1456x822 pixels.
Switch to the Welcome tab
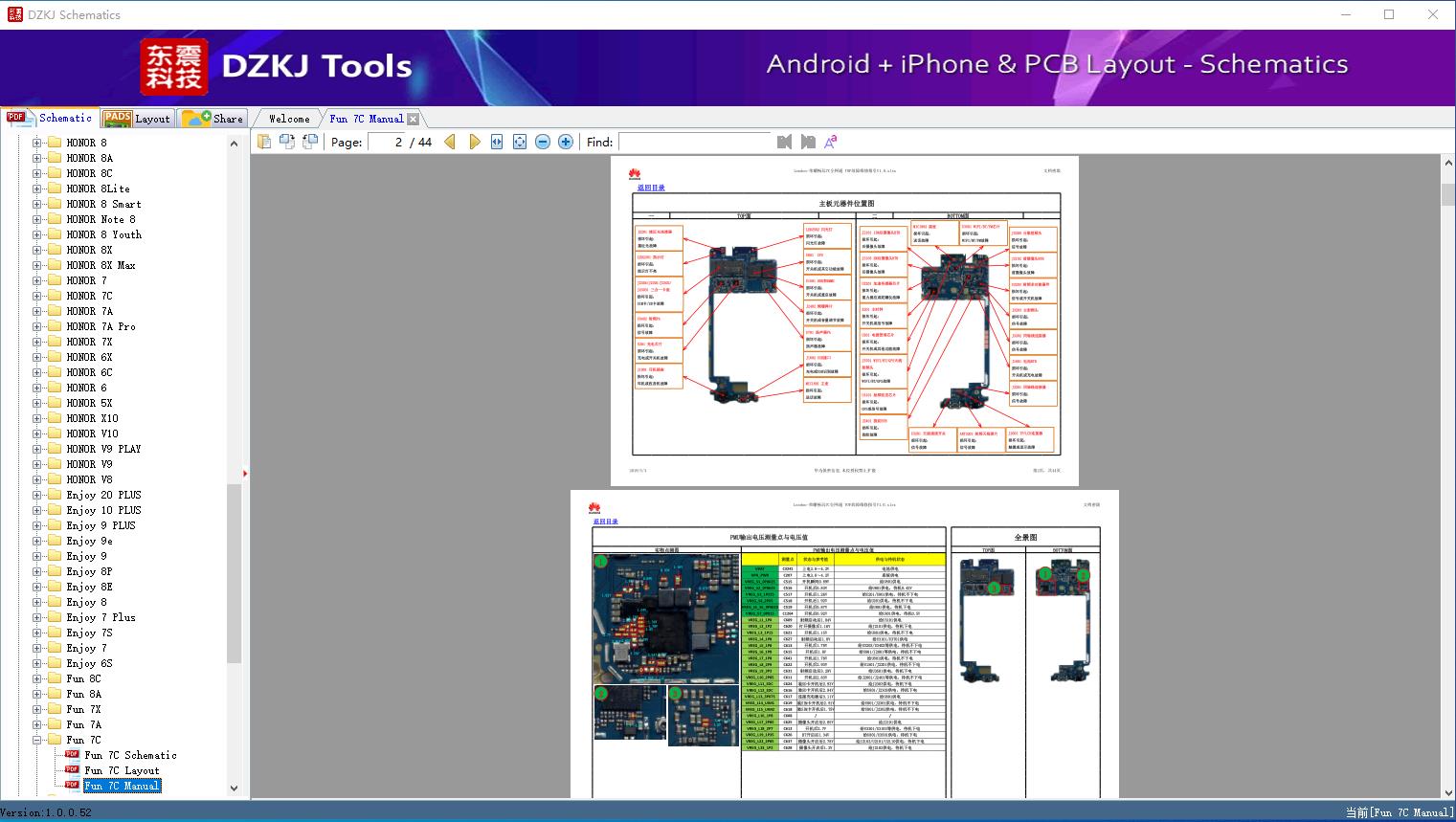click(x=289, y=119)
